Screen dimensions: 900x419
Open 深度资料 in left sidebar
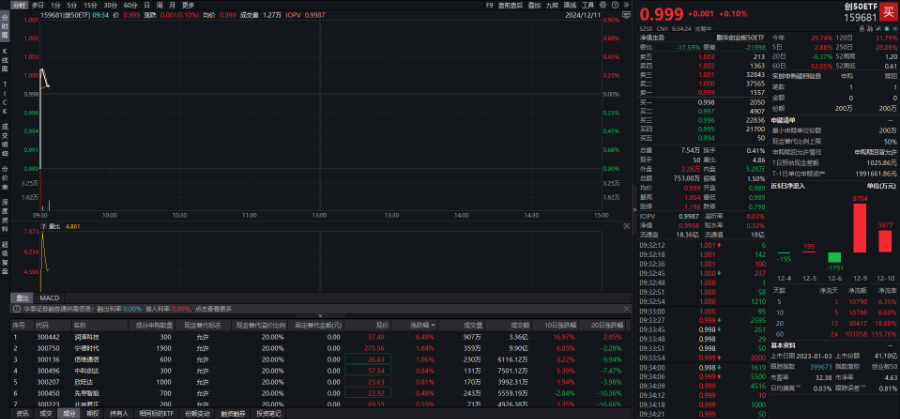click(x=5, y=214)
